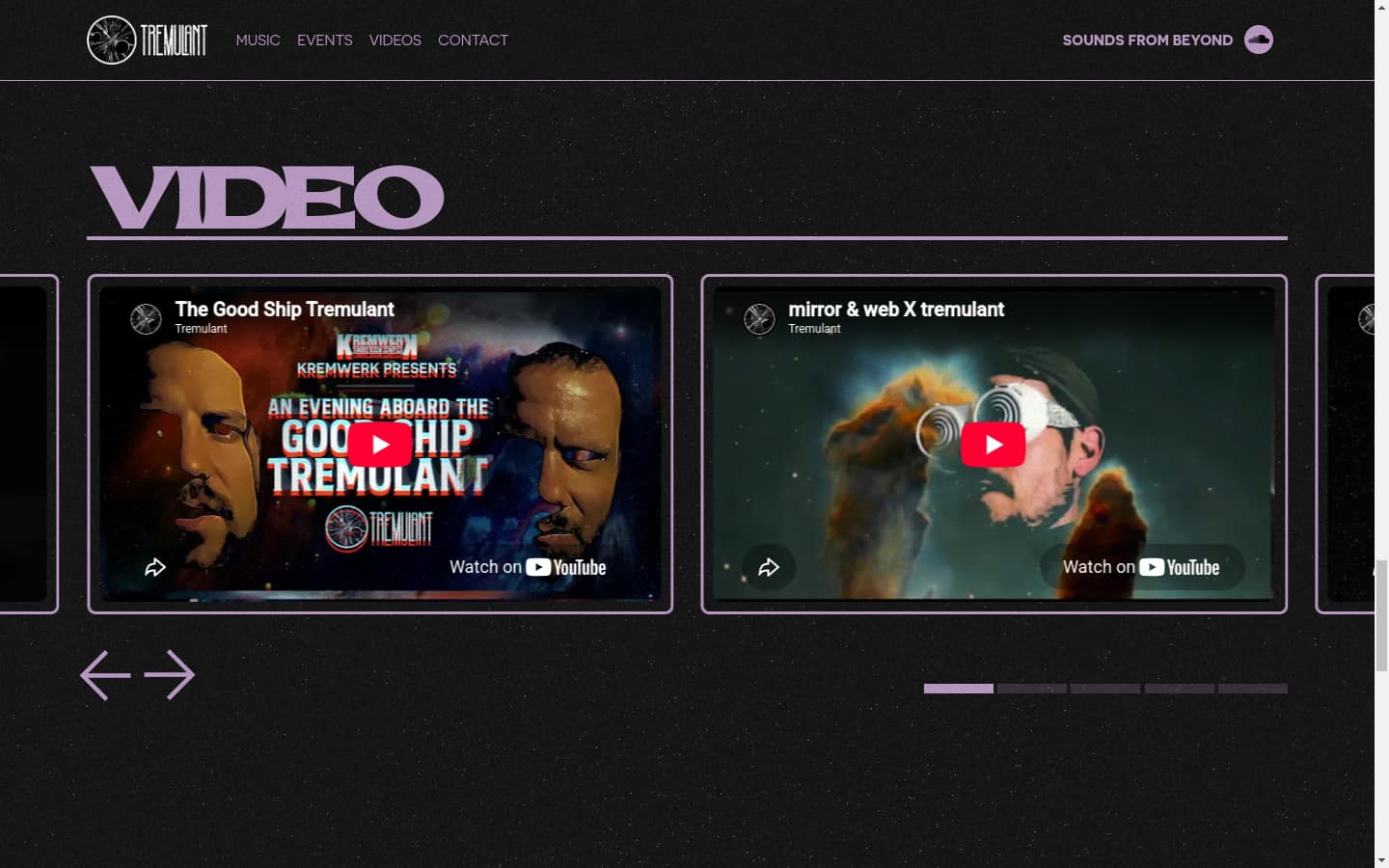Open The Good Ship Tremulant title link
This screenshot has height=868, width=1389.
285,309
